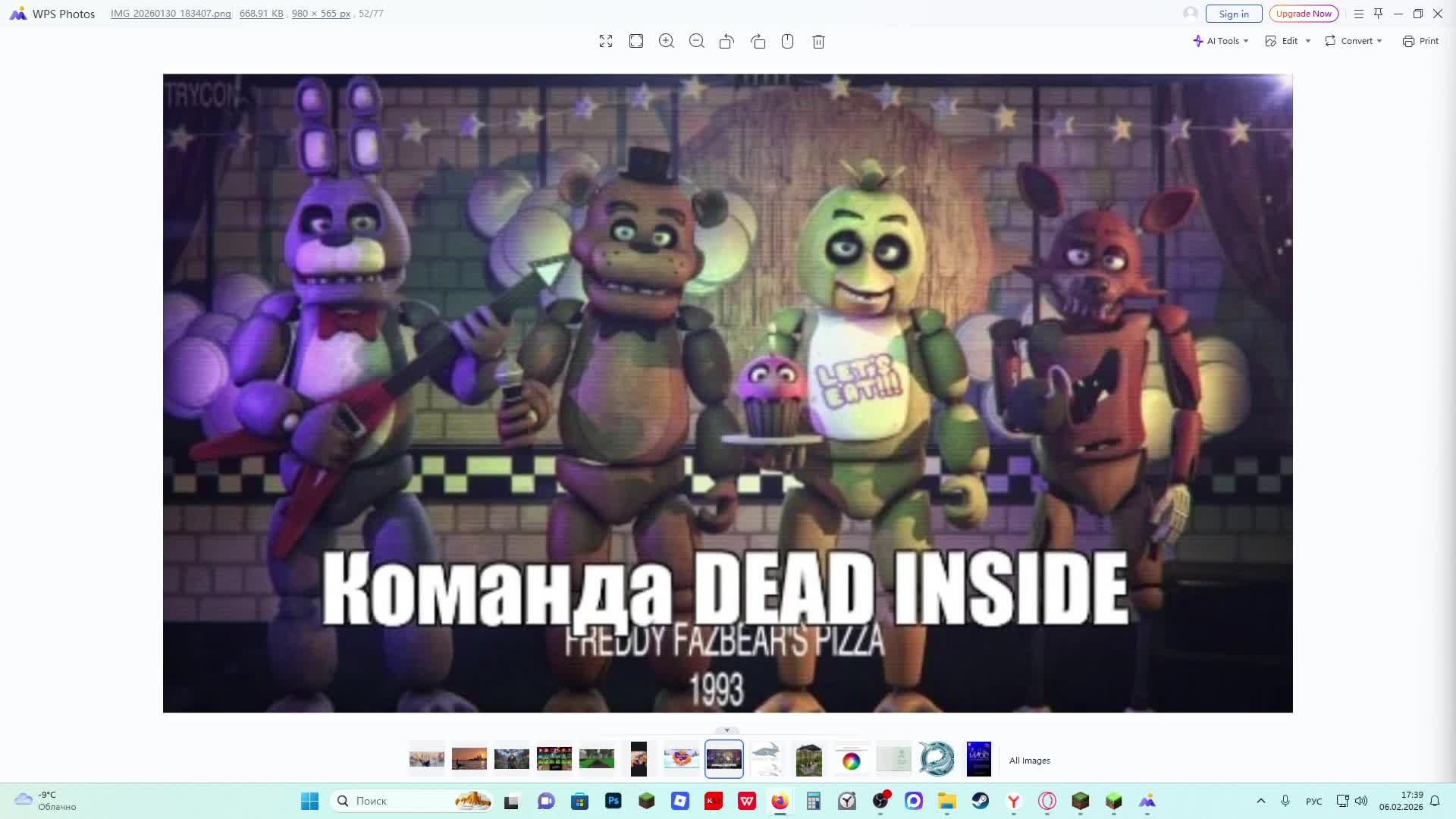Open the Convert dropdown menu
This screenshot has width=1456, height=819.
pyautogui.click(x=1354, y=41)
